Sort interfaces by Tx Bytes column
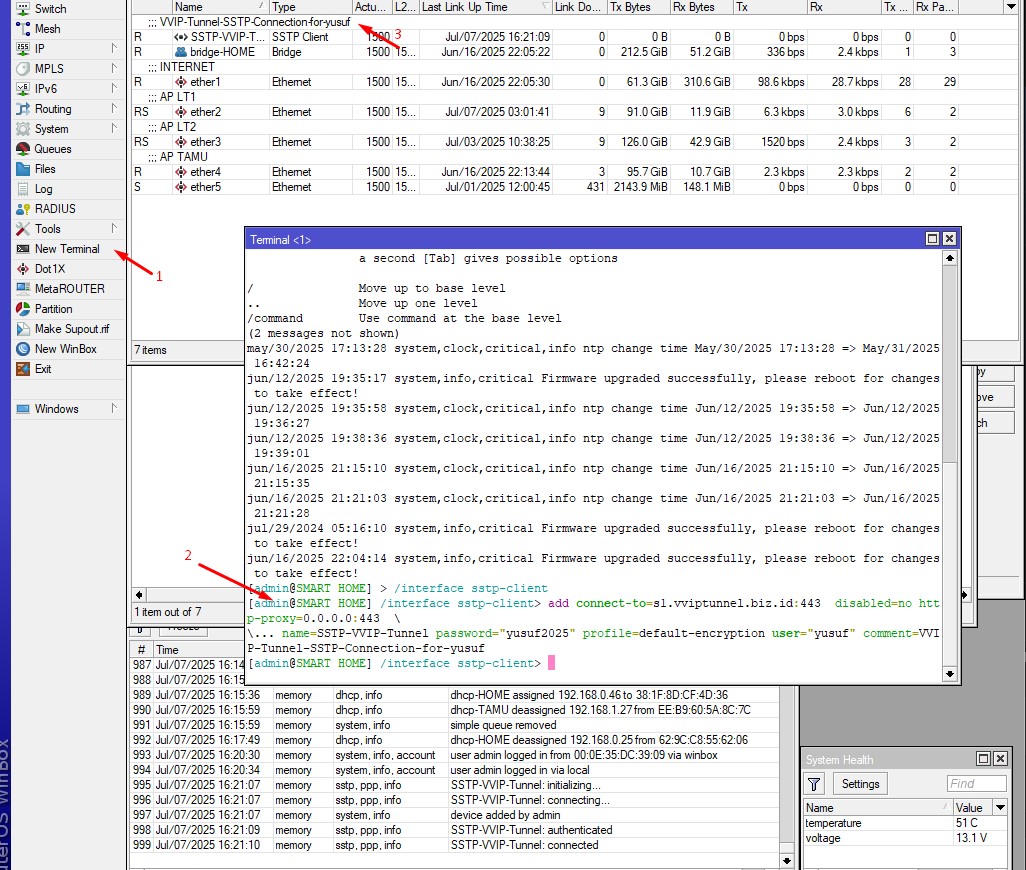 638,7
